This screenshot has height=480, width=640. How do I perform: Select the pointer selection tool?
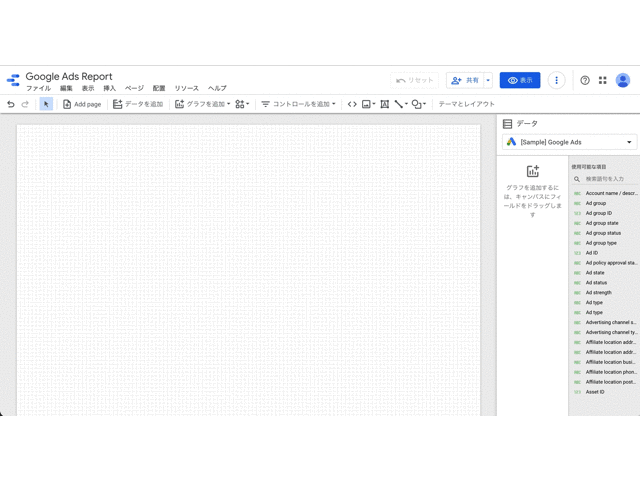[46, 104]
